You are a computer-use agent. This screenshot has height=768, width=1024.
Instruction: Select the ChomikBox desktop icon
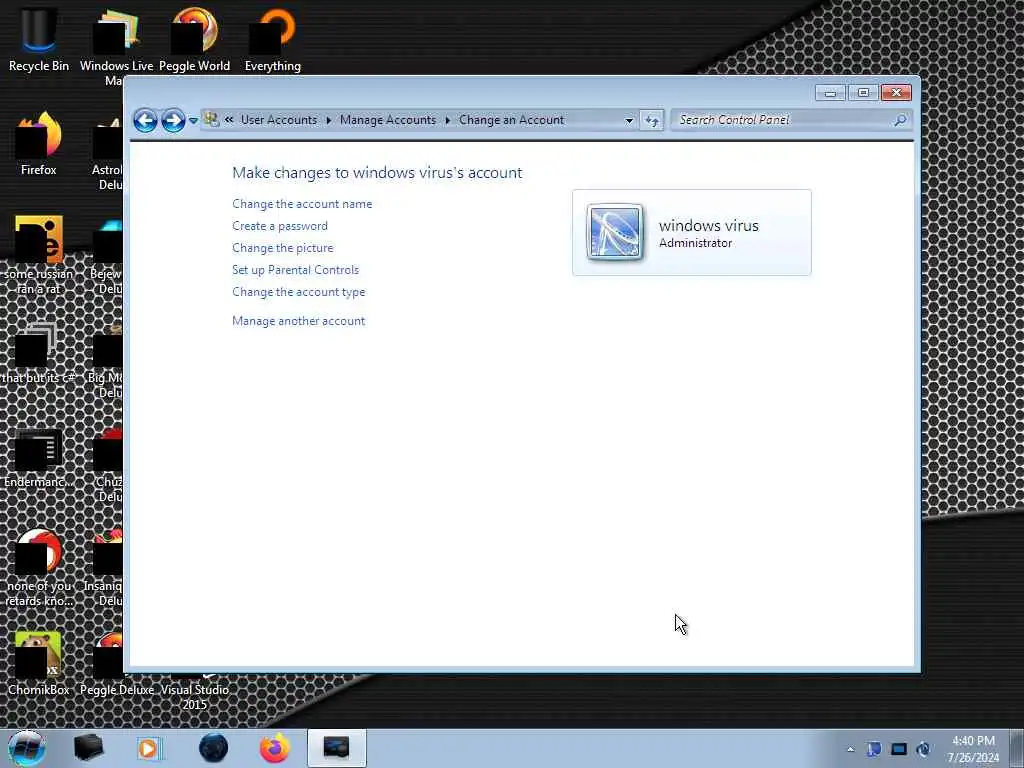coord(39,664)
